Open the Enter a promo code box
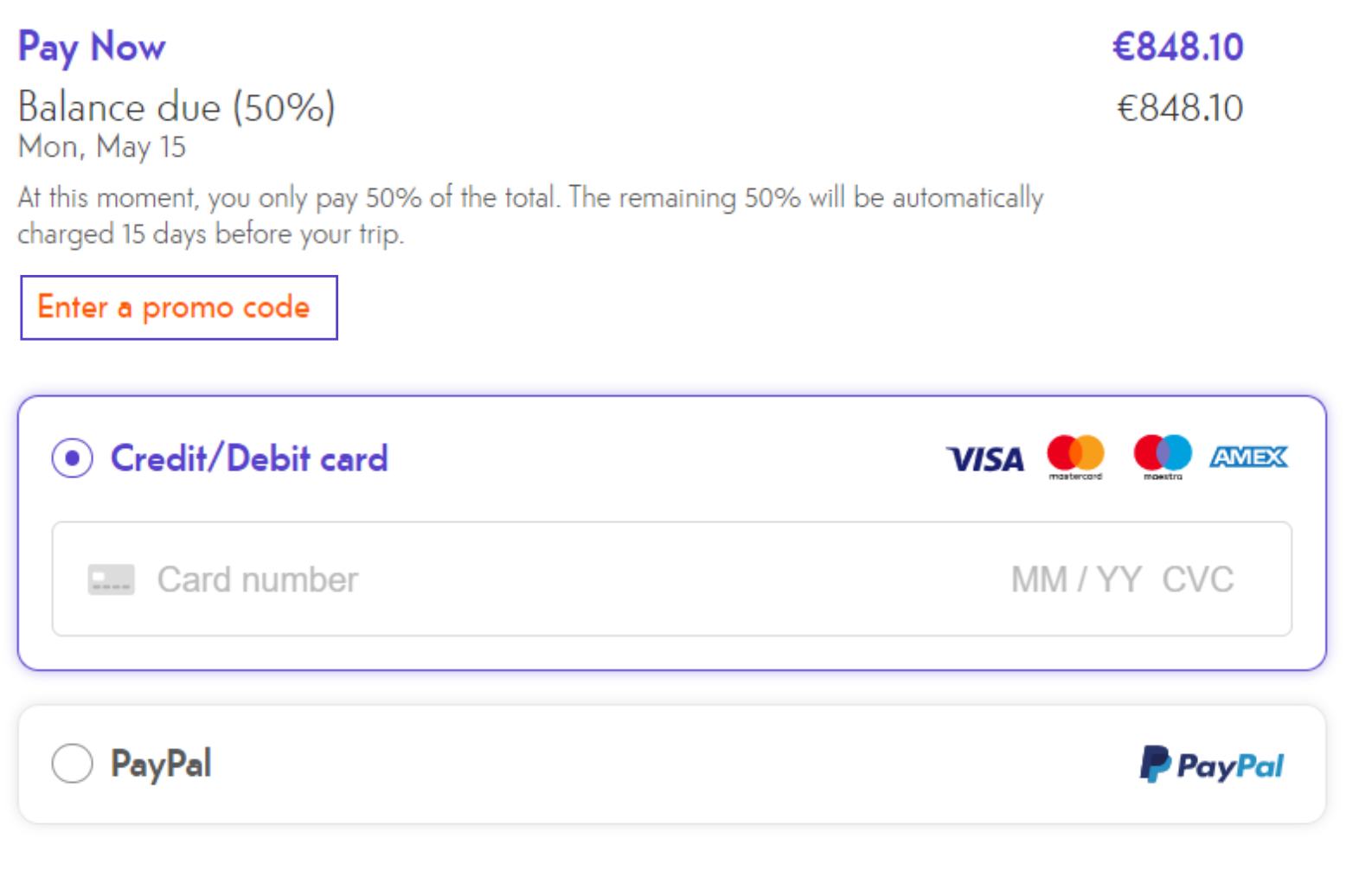This screenshot has width=1346, height=896. (179, 308)
